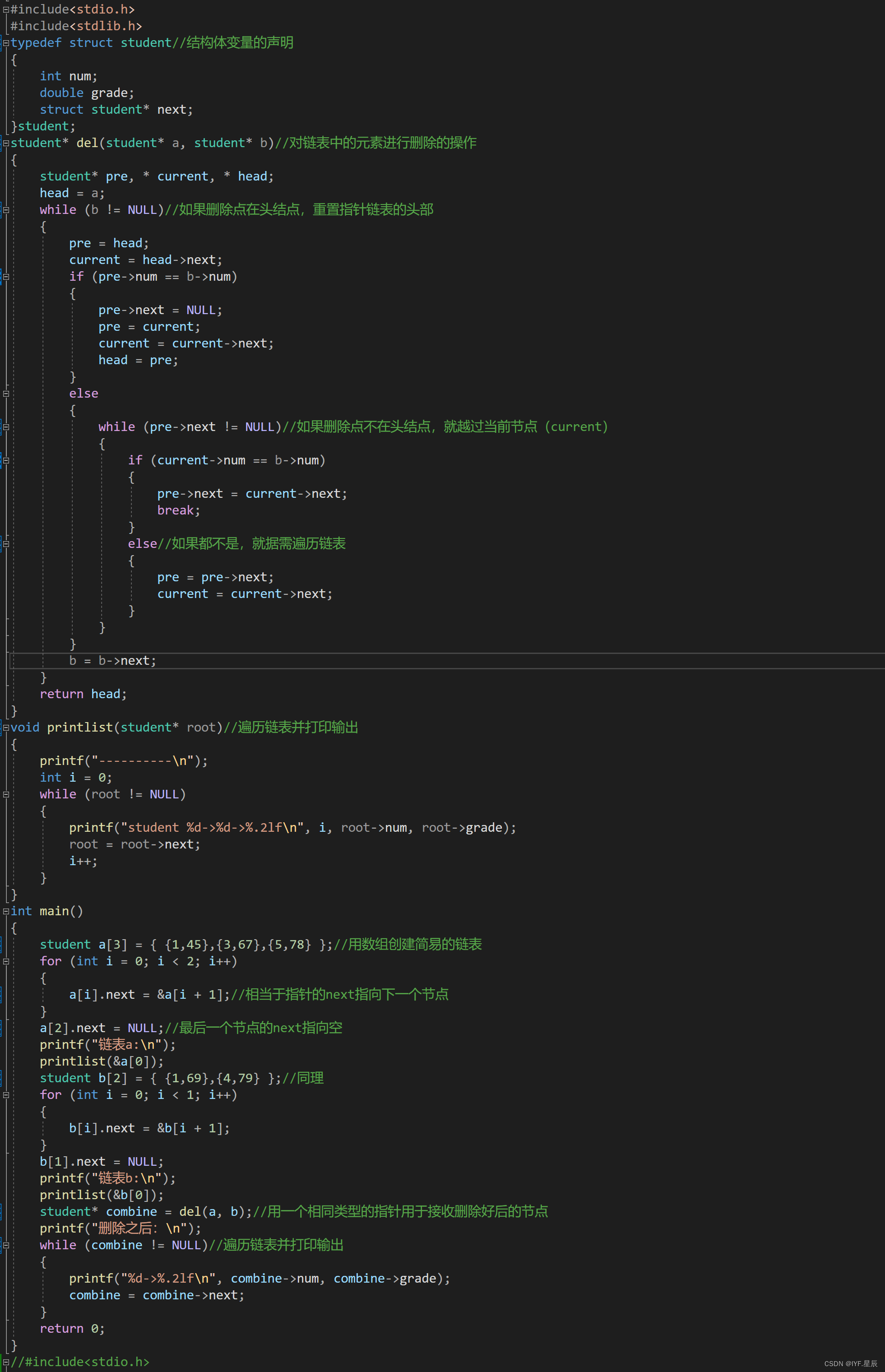
Task: Collapse the int main() function
Action: tap(6, 912)
